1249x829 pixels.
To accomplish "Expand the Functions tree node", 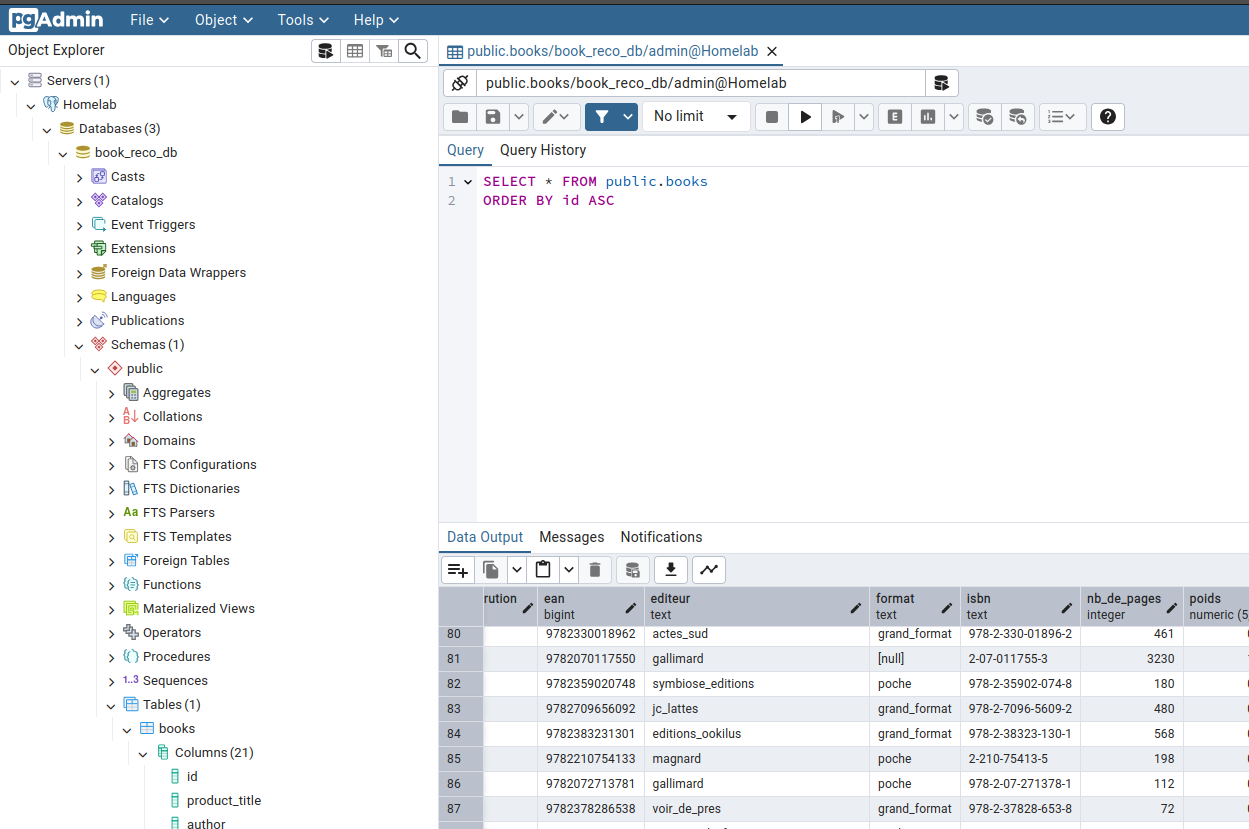I will tap(112, 585).
